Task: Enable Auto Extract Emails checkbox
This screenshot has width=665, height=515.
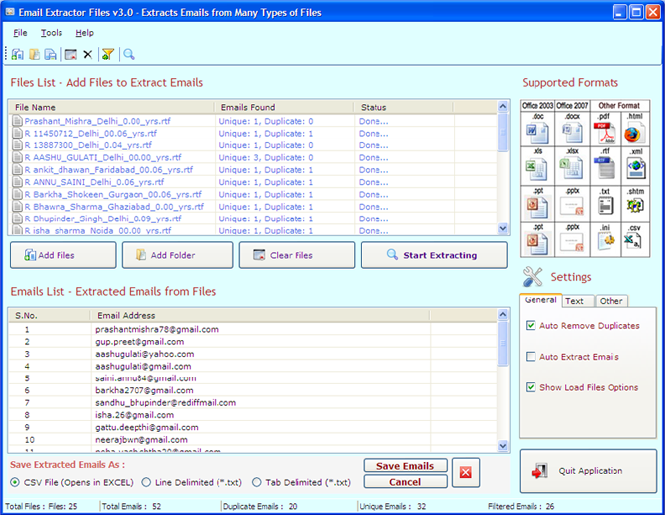Action: click(x=531, y=357)
